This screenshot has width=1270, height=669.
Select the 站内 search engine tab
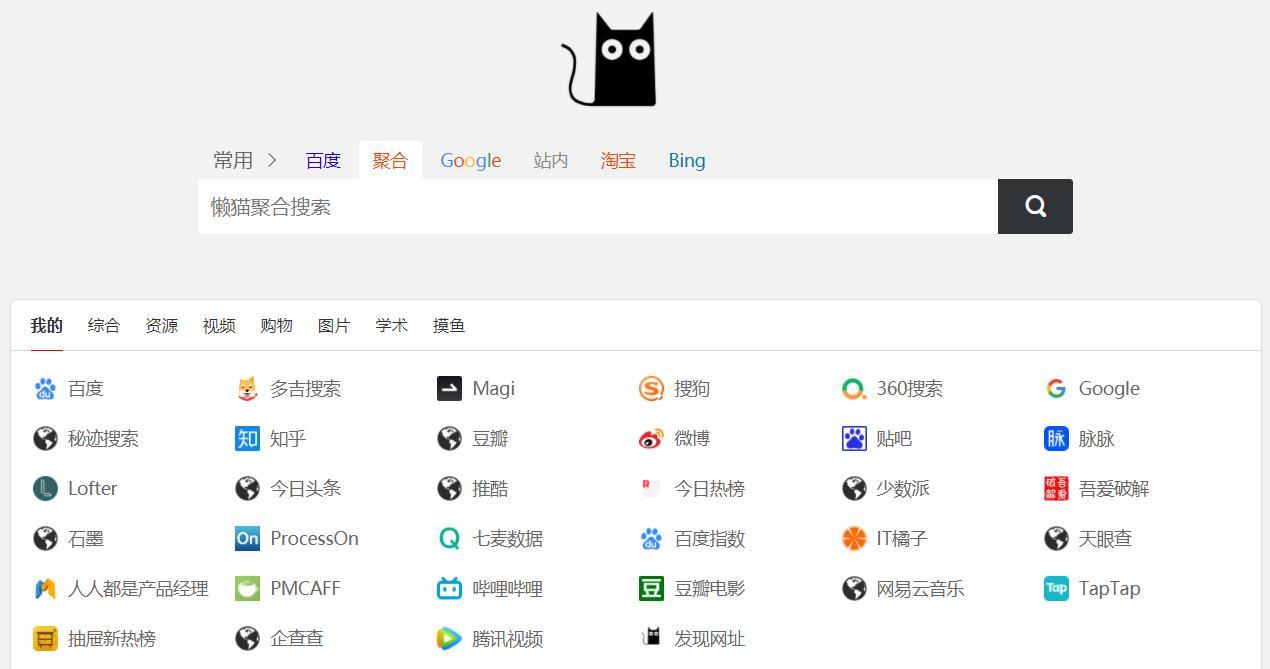(x=551, y=160)
